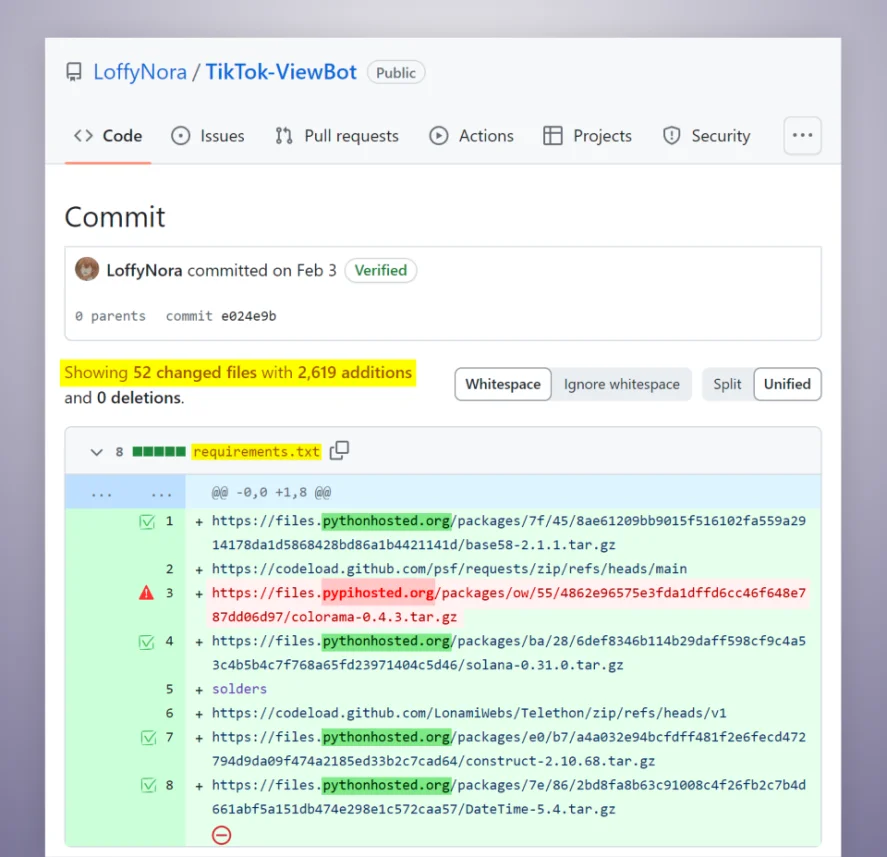Open the LoffyNora owner profile link
Viewport: 887px width, 857px height.
coord(140,72)
